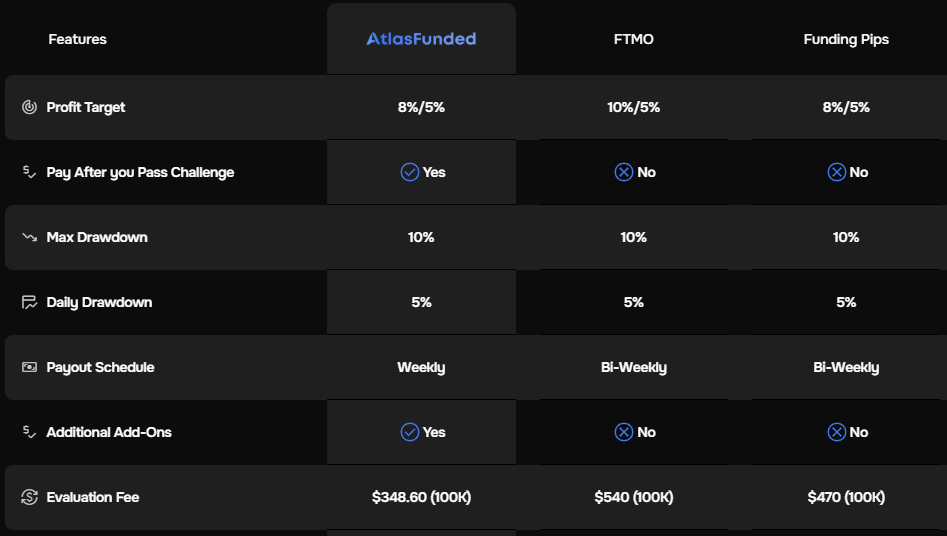Click the Payout Schedule cash icon
Screen dimensions: 947x536
29,367
